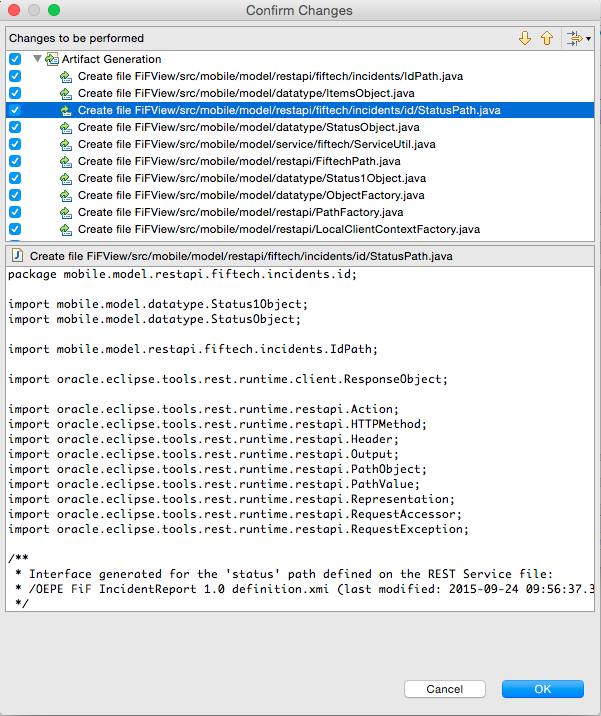The image size is (601, 716).
Task: Select Create file IdPath.java entry
Action: [270, 76]
